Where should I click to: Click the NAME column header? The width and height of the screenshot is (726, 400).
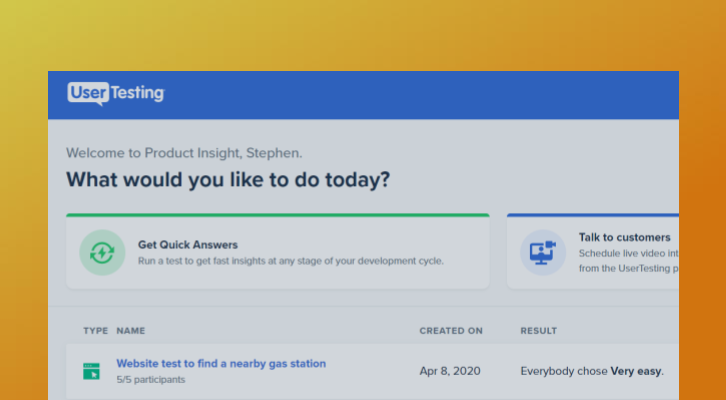tap(131, 331)
